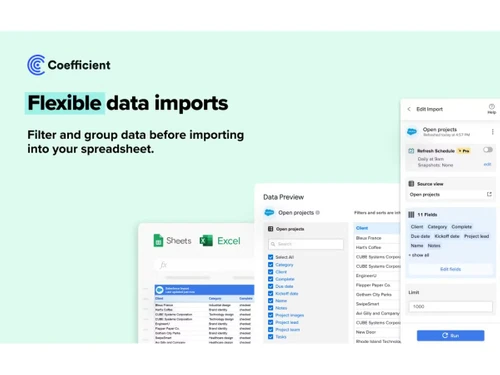The height and width of the screenshot is (375, 500).
Task: Click the Client column header in Data Preview
Action: coord(377,228)
